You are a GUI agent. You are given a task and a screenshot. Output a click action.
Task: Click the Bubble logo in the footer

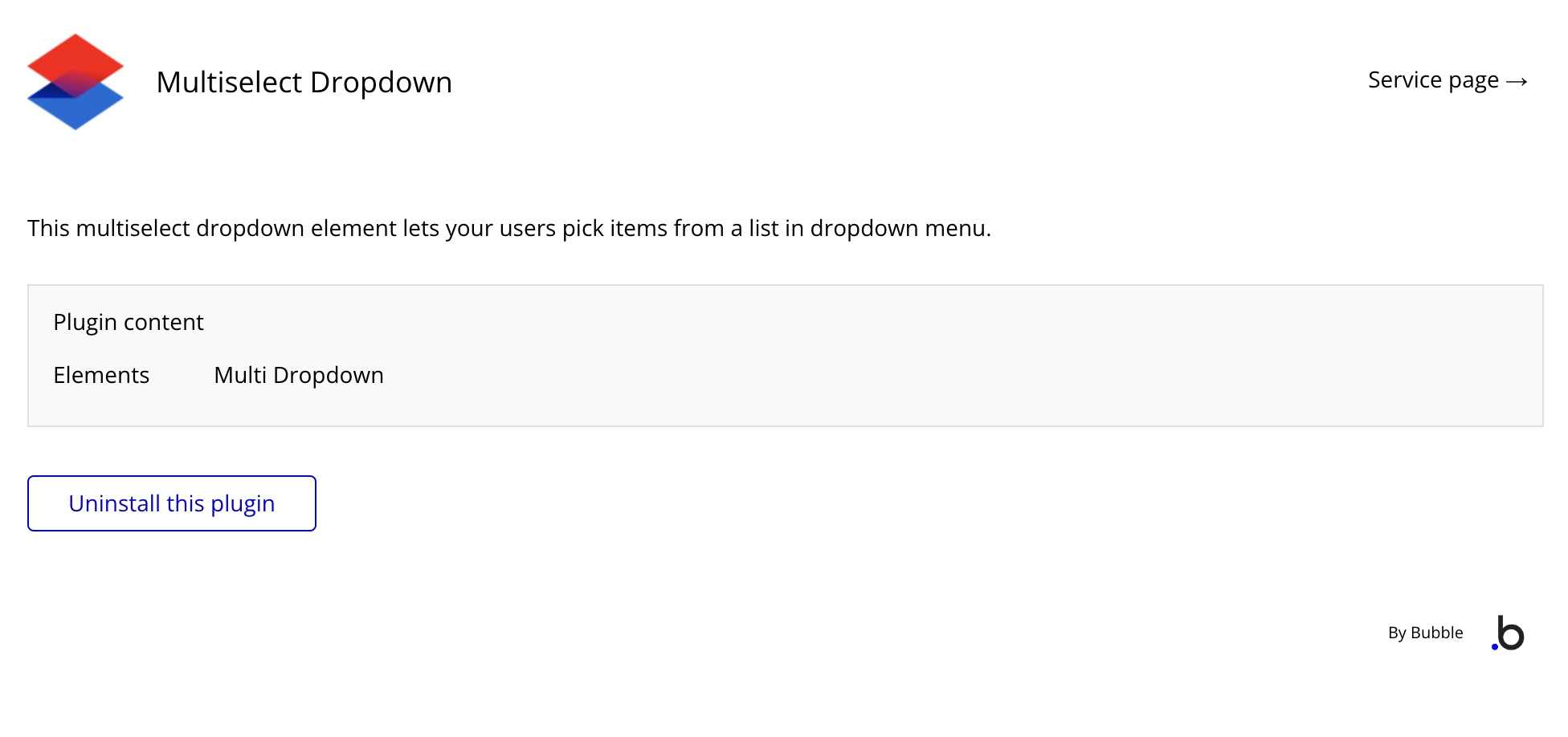click(1509, 633)
